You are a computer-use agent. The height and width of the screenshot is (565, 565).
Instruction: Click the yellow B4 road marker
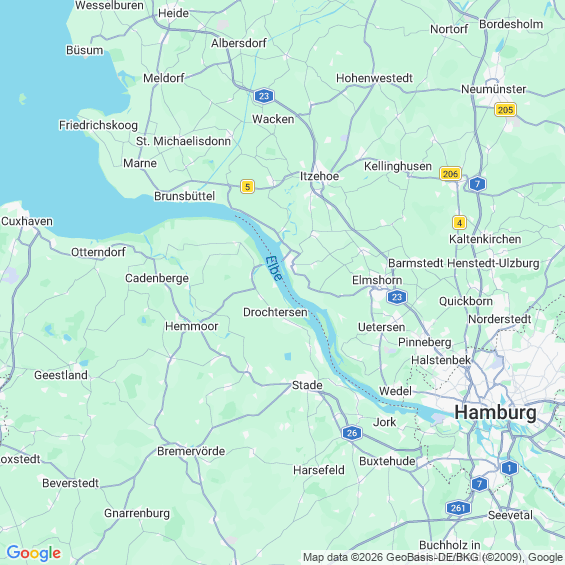(x=459, y=223)
